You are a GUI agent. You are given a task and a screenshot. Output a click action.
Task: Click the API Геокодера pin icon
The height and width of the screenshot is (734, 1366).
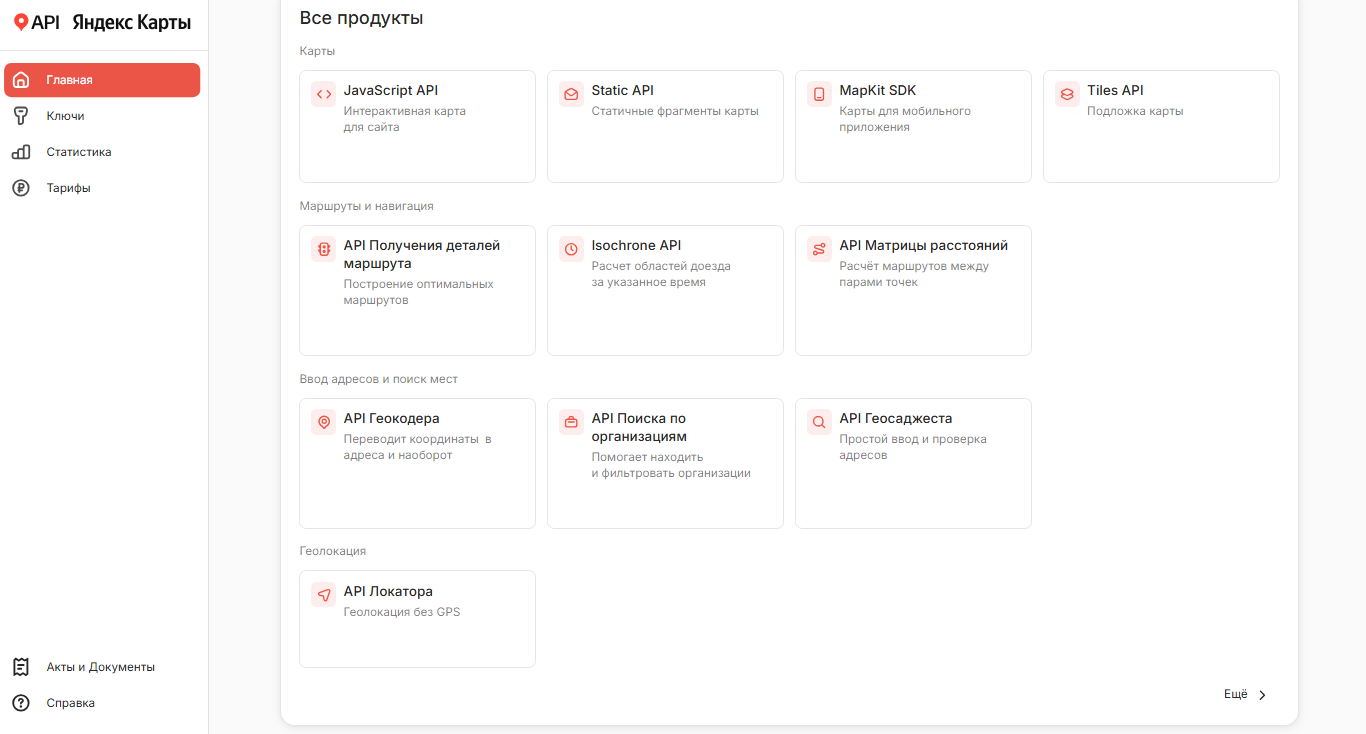coord(323,422)
